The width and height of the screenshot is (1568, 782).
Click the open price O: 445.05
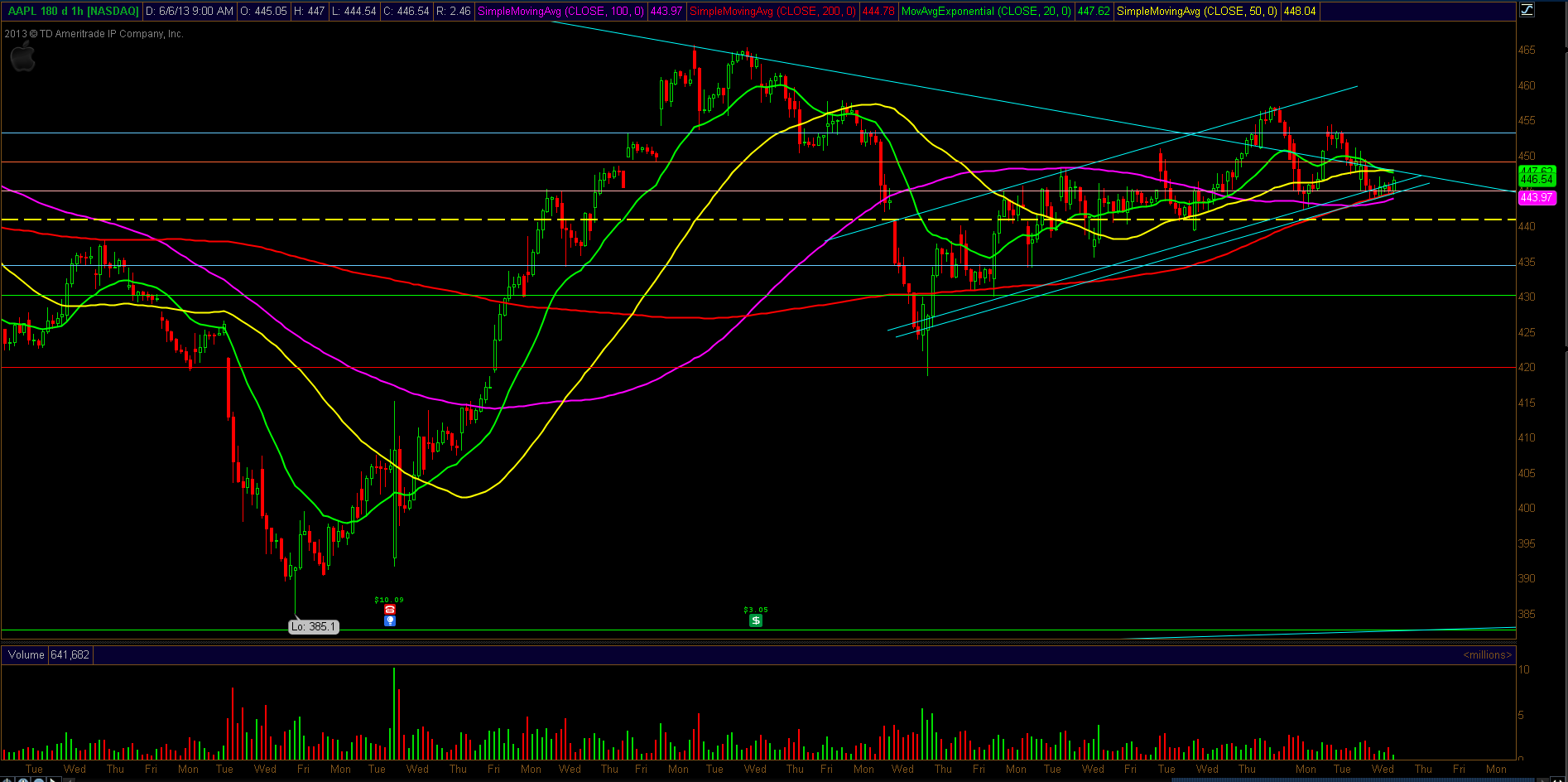coord(264,12)
